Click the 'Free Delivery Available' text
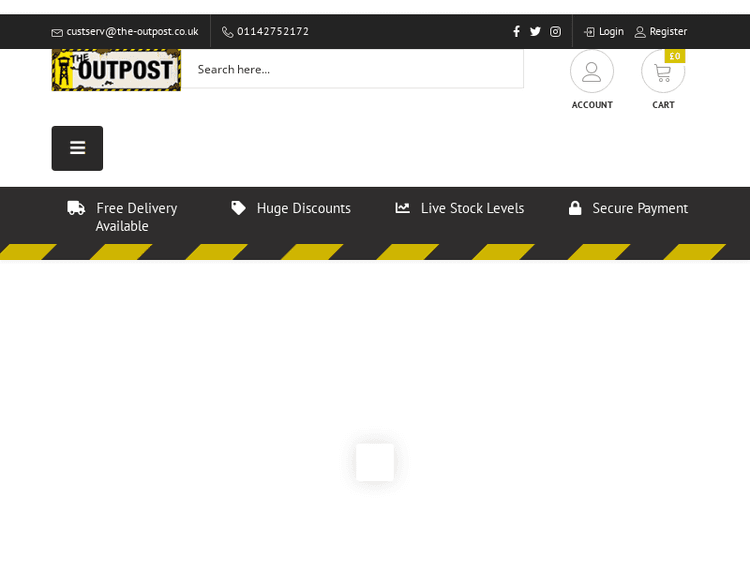 [136, 216]
